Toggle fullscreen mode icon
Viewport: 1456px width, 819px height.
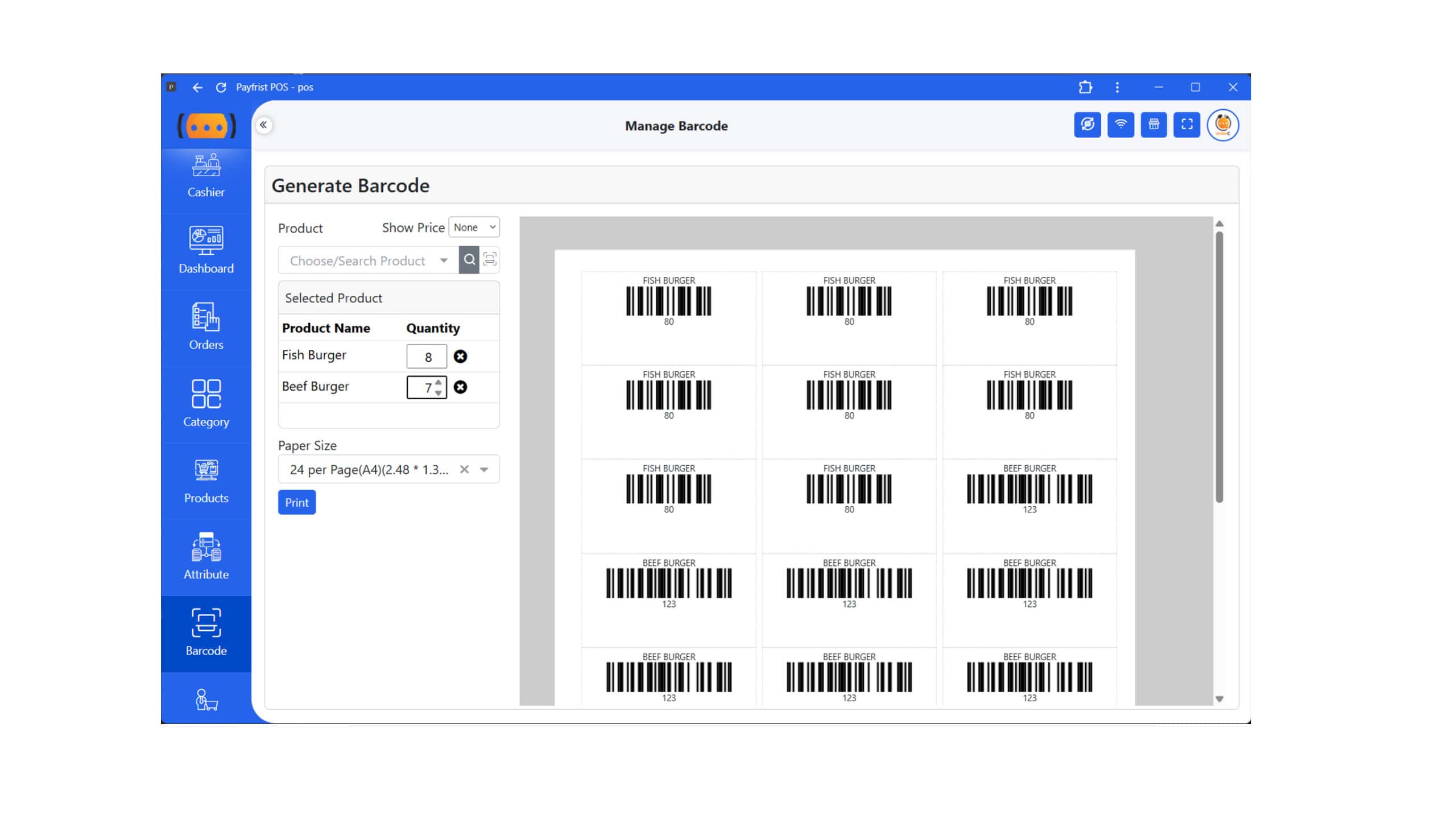1186,125
